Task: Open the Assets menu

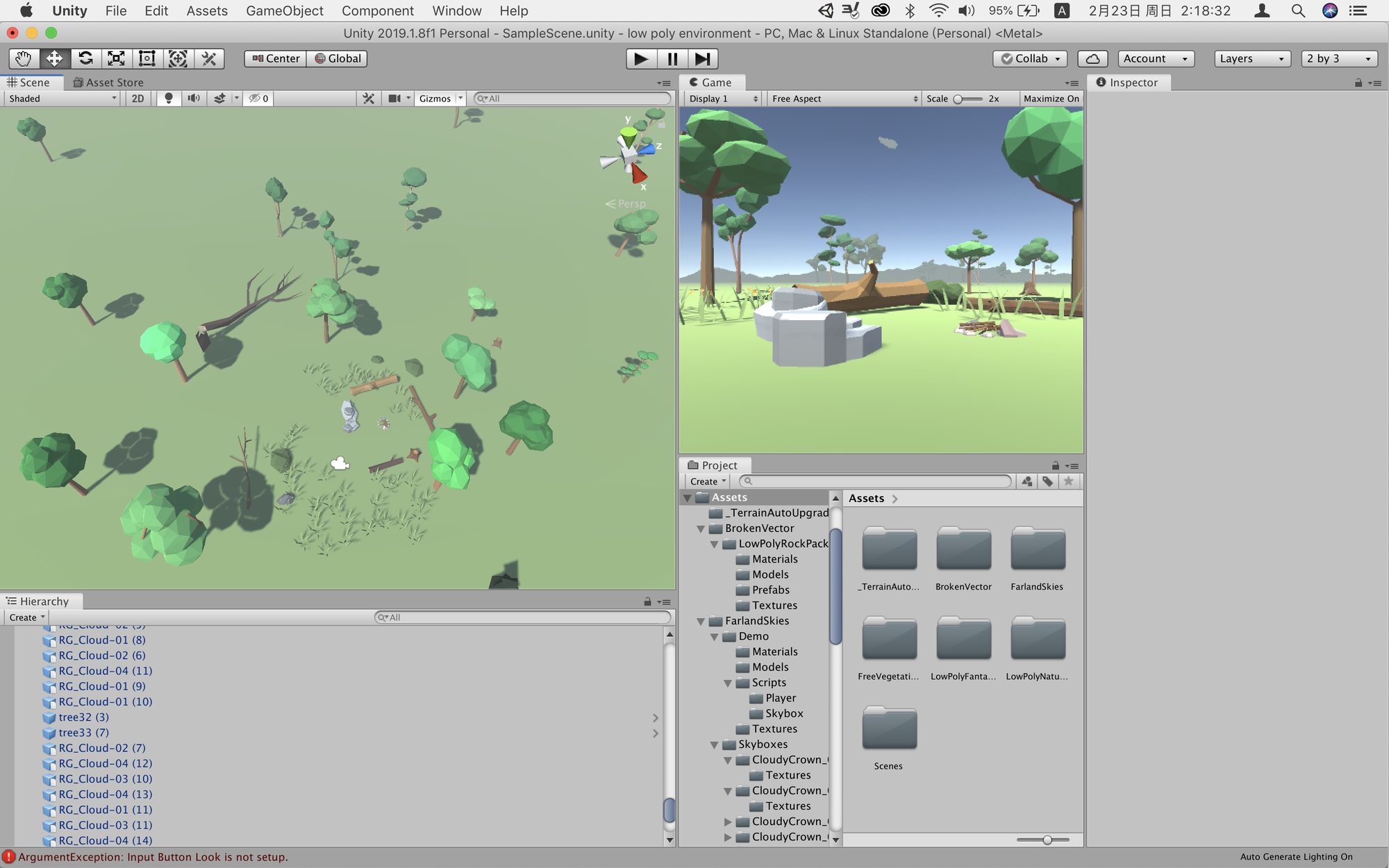Action: (x=207, y=10)
